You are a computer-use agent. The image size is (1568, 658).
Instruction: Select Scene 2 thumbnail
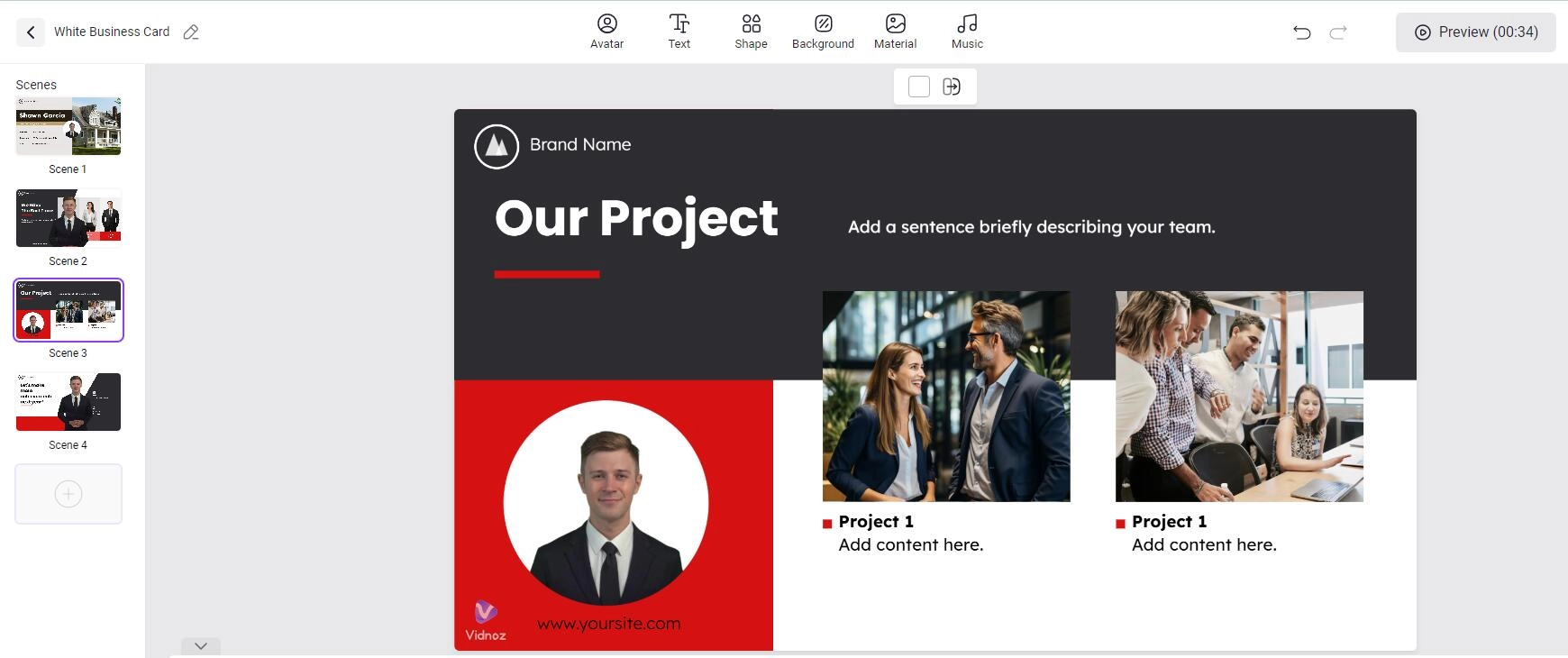pyautogui.click(x=68, y=218)
